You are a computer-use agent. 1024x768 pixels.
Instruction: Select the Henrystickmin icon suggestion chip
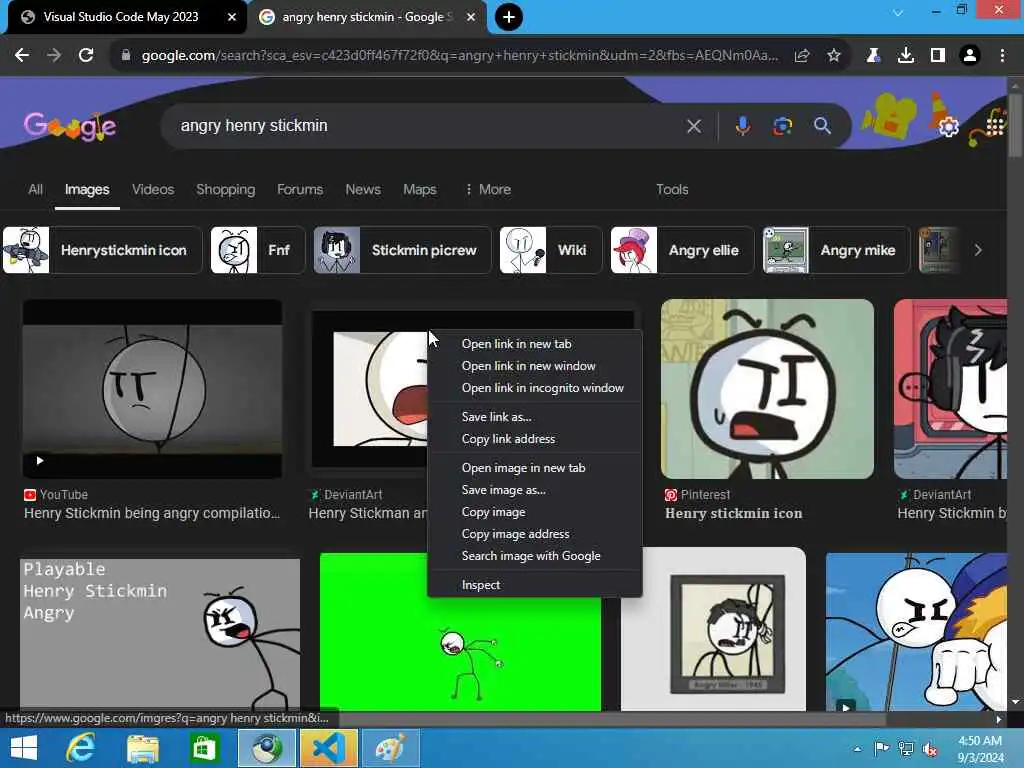click(102, 250)
